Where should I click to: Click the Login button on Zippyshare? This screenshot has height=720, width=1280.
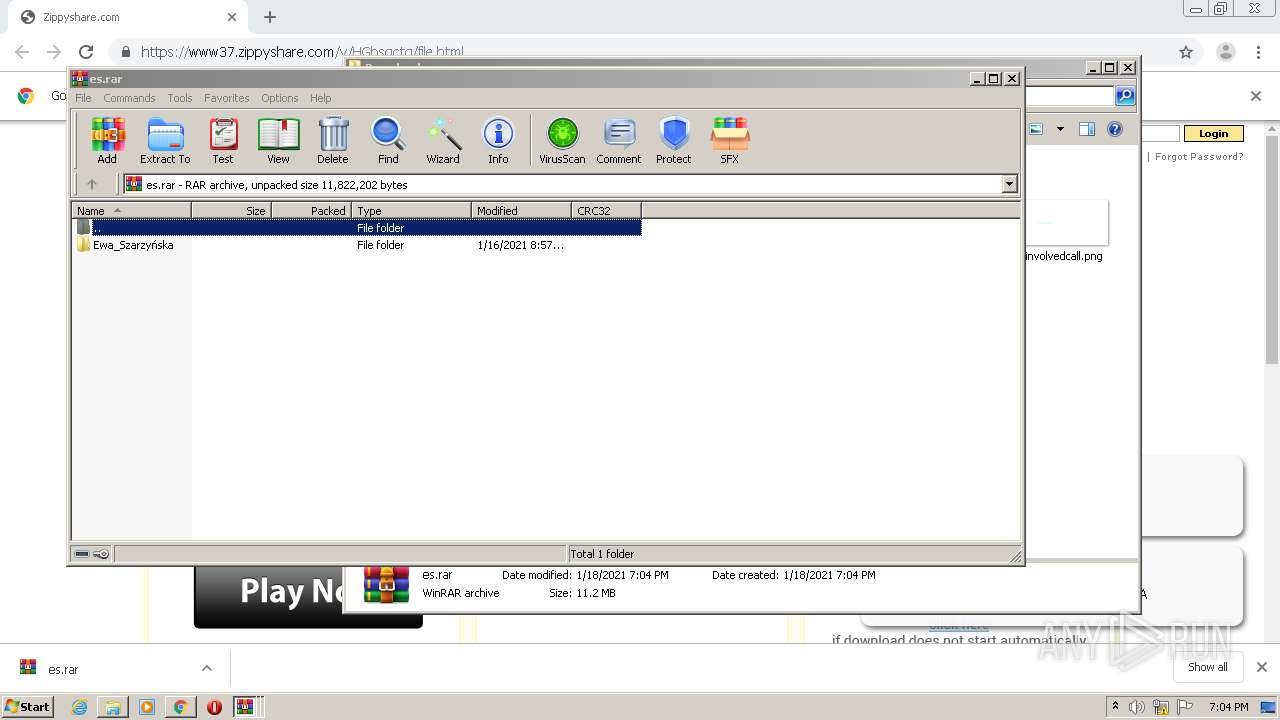click(1213, 133)
